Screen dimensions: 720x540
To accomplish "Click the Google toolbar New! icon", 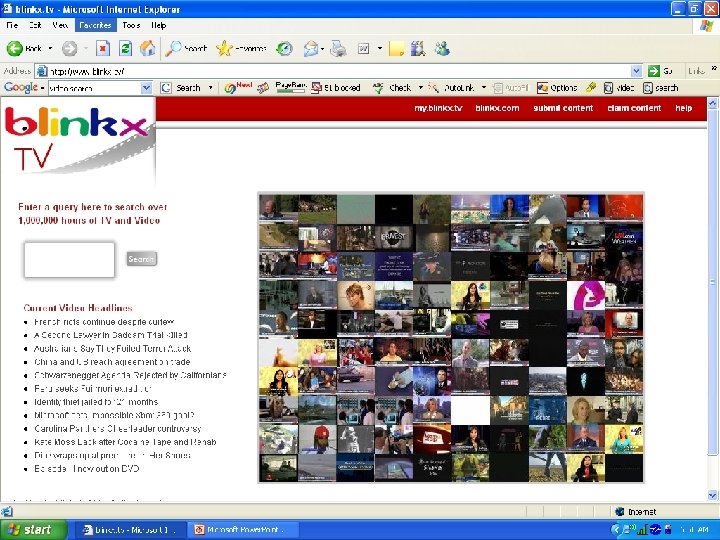I will click(238, 87).
